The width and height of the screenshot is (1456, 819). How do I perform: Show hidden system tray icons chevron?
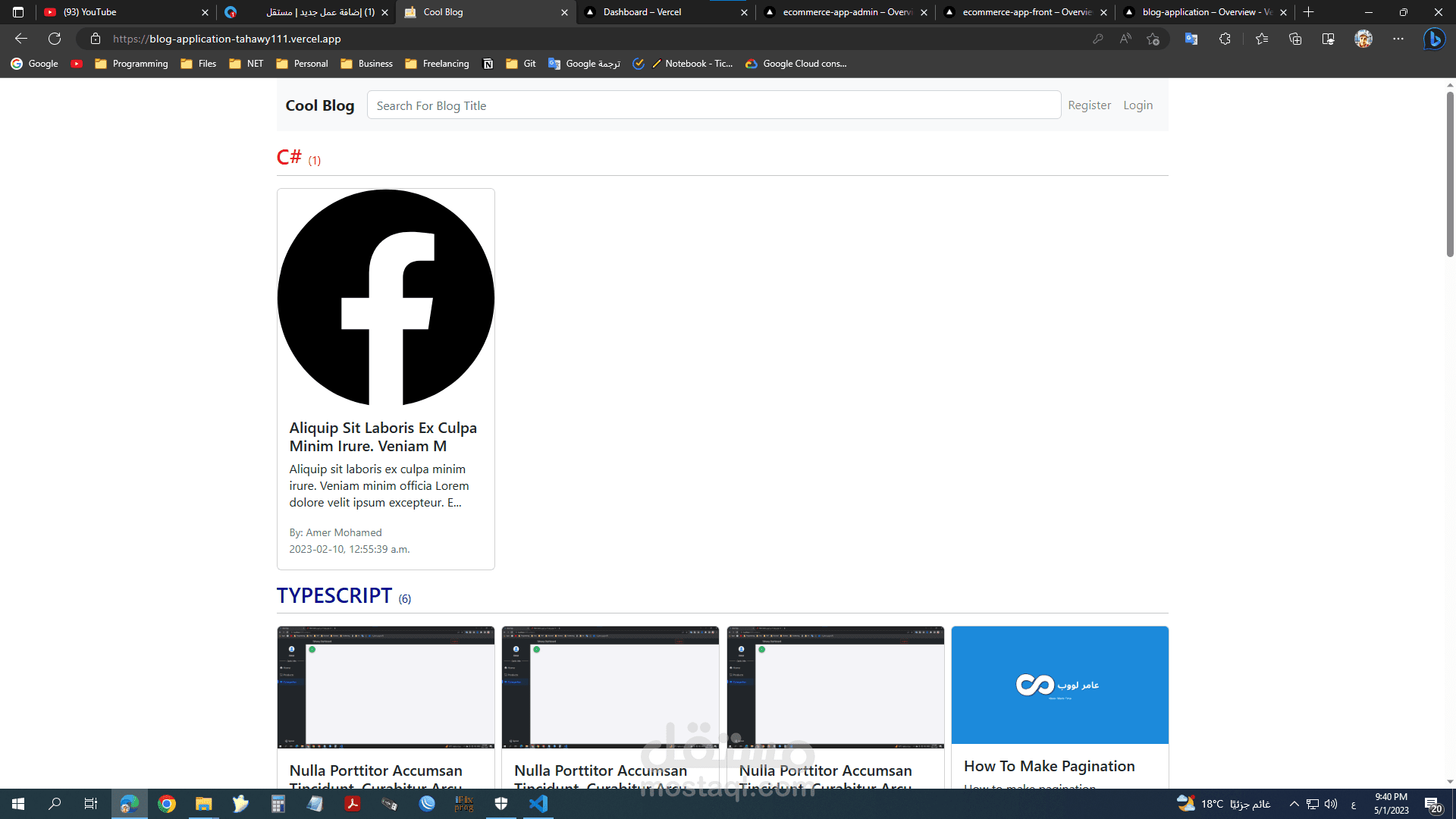(x=1294, y=804)
